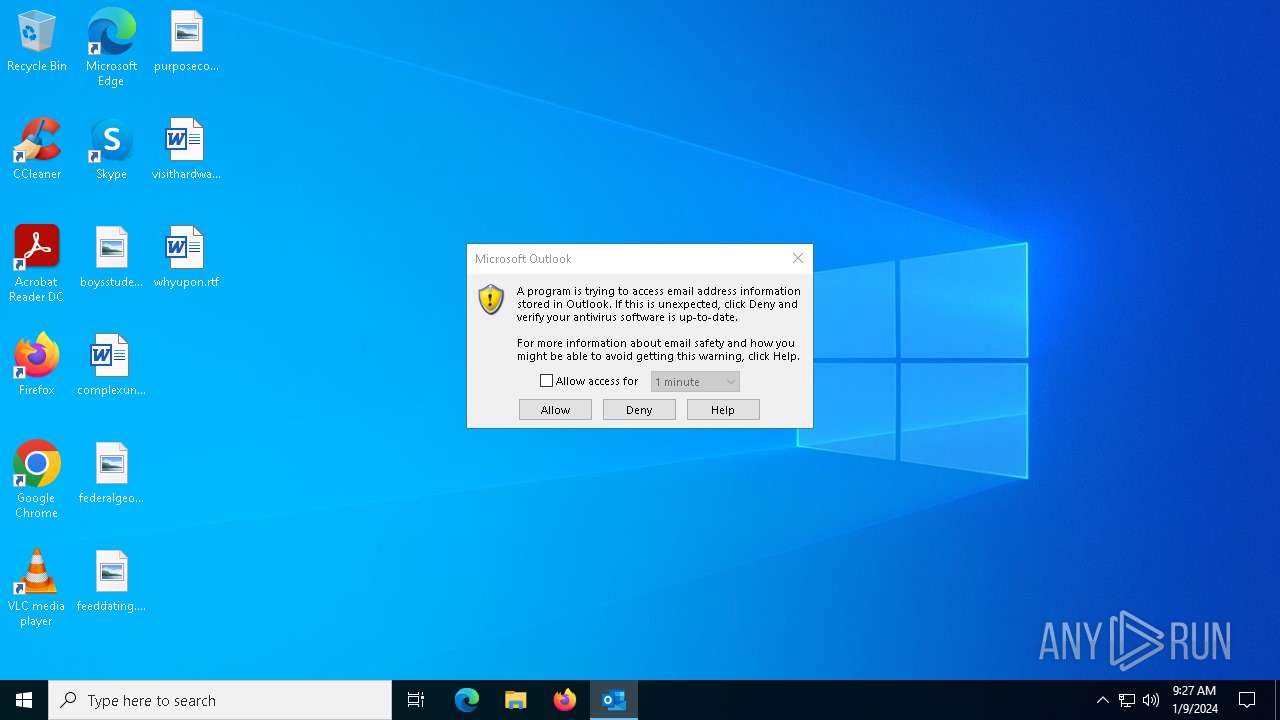The image size is (1280, 720).
Task: Open the Skype desktop shortcut
Action: click(111, 150)
